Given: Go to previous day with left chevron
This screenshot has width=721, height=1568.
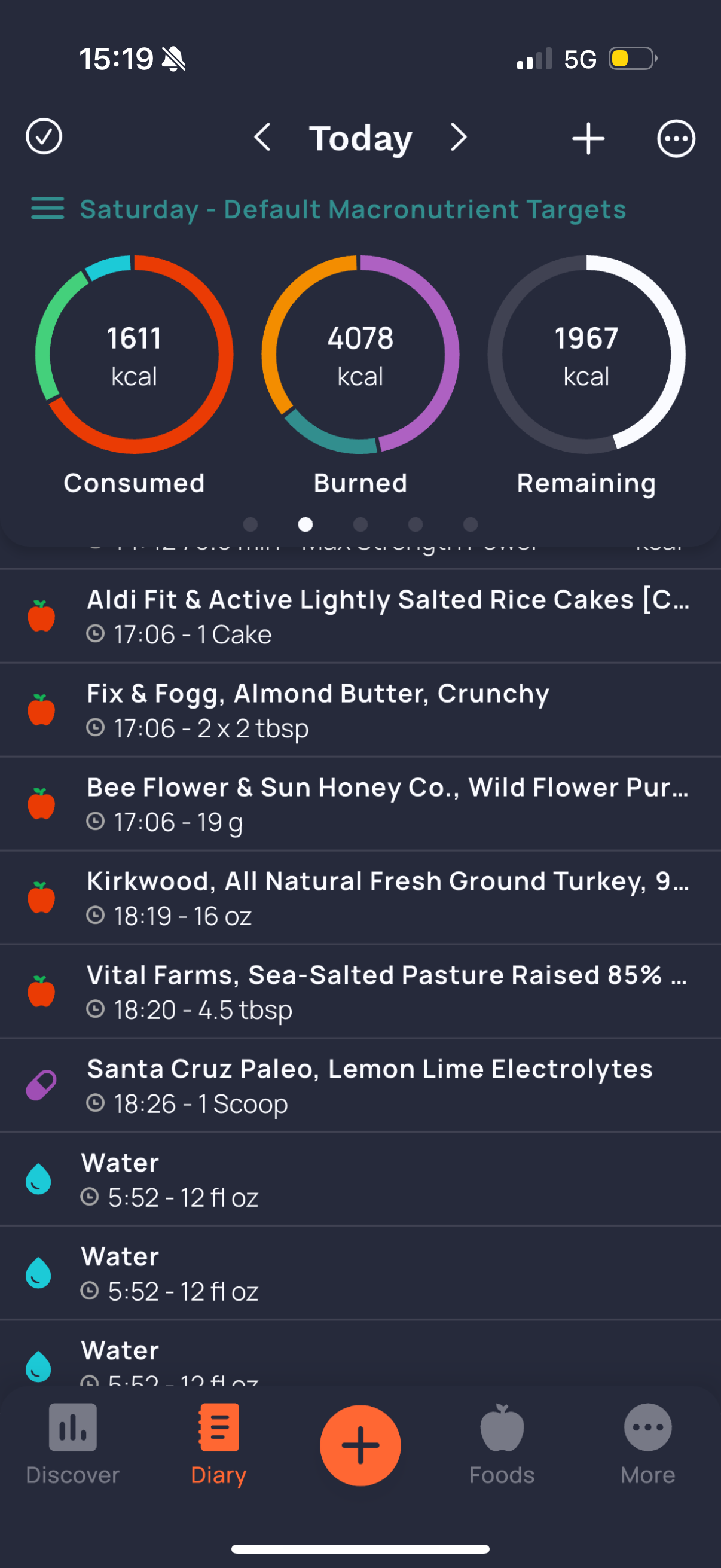Looking at the screenshot, I should [x=262, y=138].
